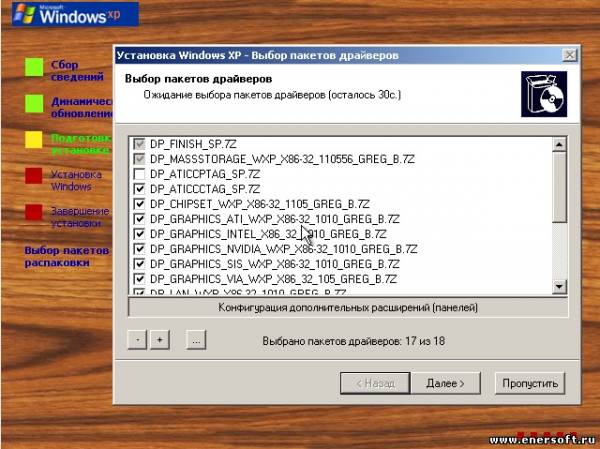600x449 pixels.
Task: Uncheck DP_ATICCCTAG_SP.7Z driver pack
Action: [x=139, y=189]
